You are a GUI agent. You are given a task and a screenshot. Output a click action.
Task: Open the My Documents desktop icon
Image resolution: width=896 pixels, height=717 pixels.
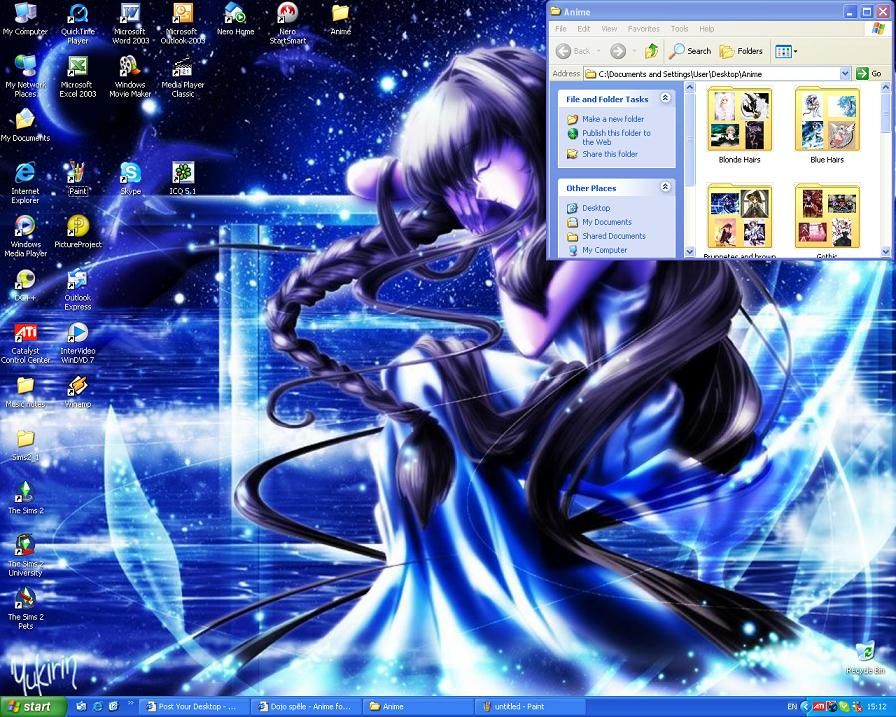pos(25,126)
